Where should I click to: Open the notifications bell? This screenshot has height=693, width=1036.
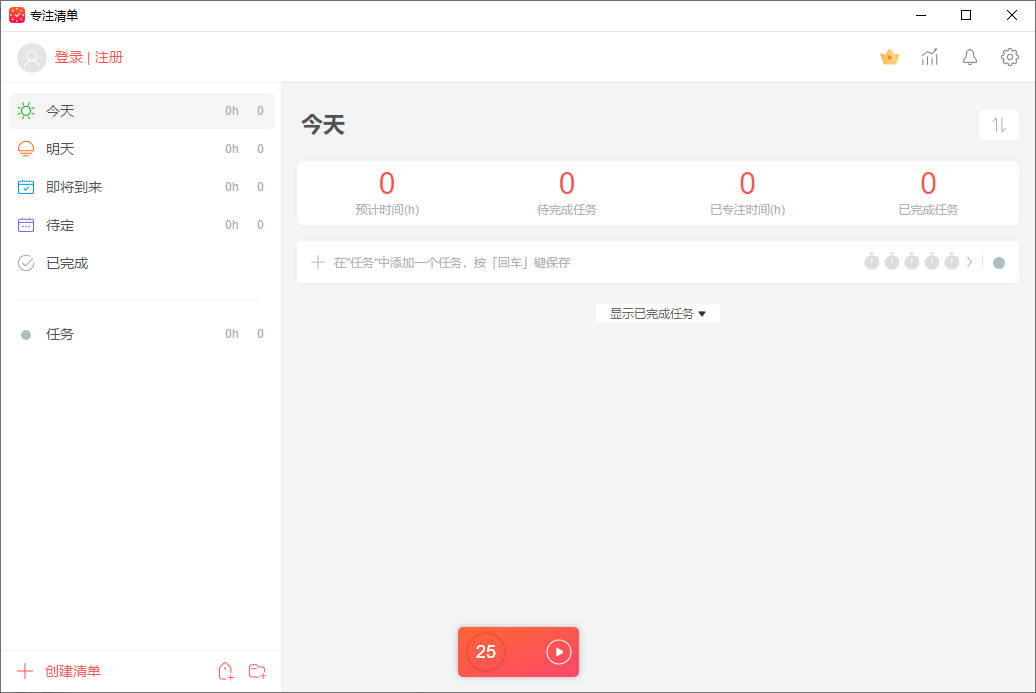coord(970,57)
